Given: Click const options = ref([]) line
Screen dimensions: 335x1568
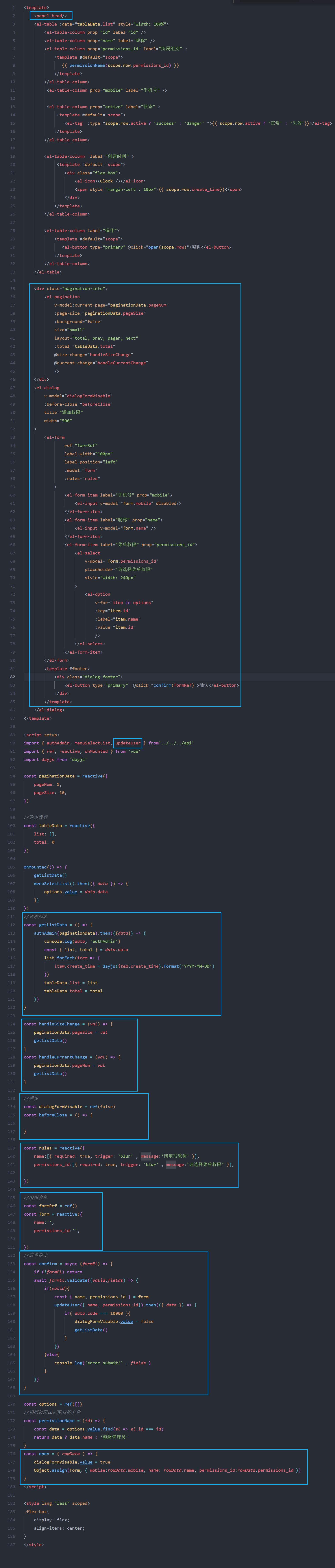Looking at the screenshot, I should (x=53, y=1404).
